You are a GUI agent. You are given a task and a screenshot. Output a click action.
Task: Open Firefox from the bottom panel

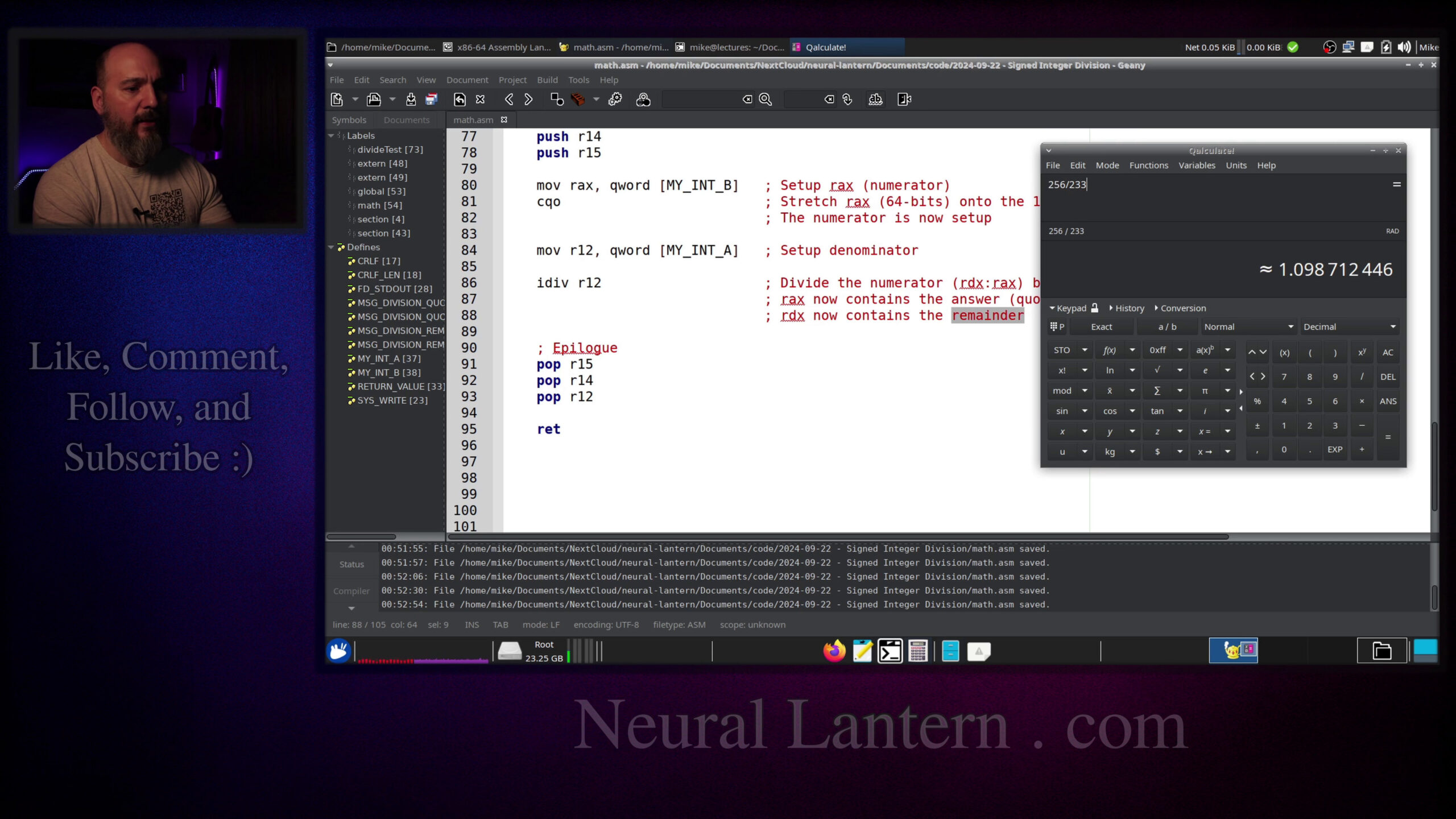click(834, 651)
